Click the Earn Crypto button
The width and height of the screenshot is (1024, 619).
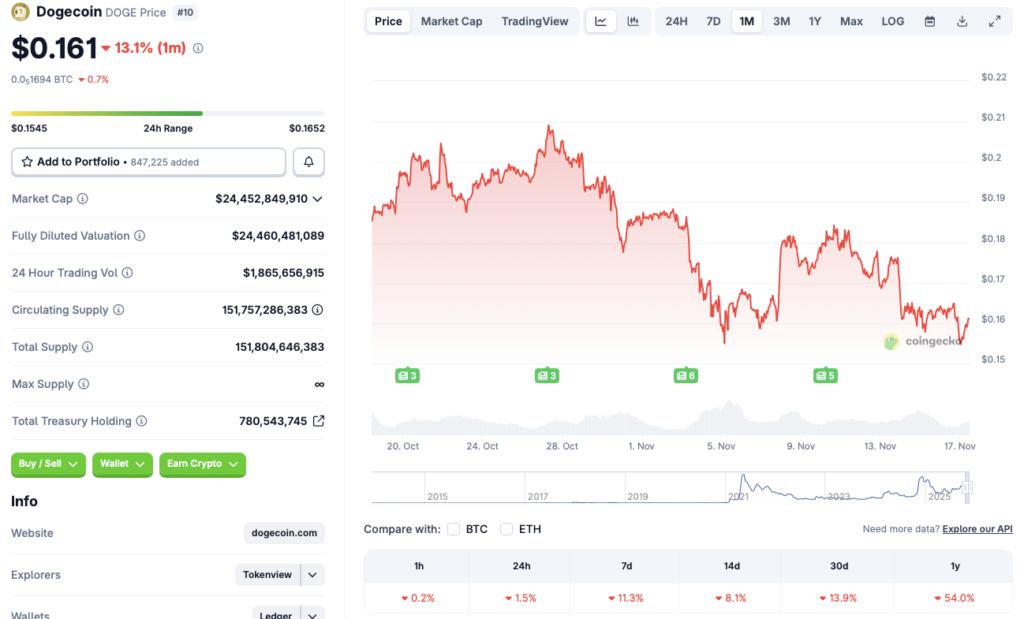[x=202, y=465]
